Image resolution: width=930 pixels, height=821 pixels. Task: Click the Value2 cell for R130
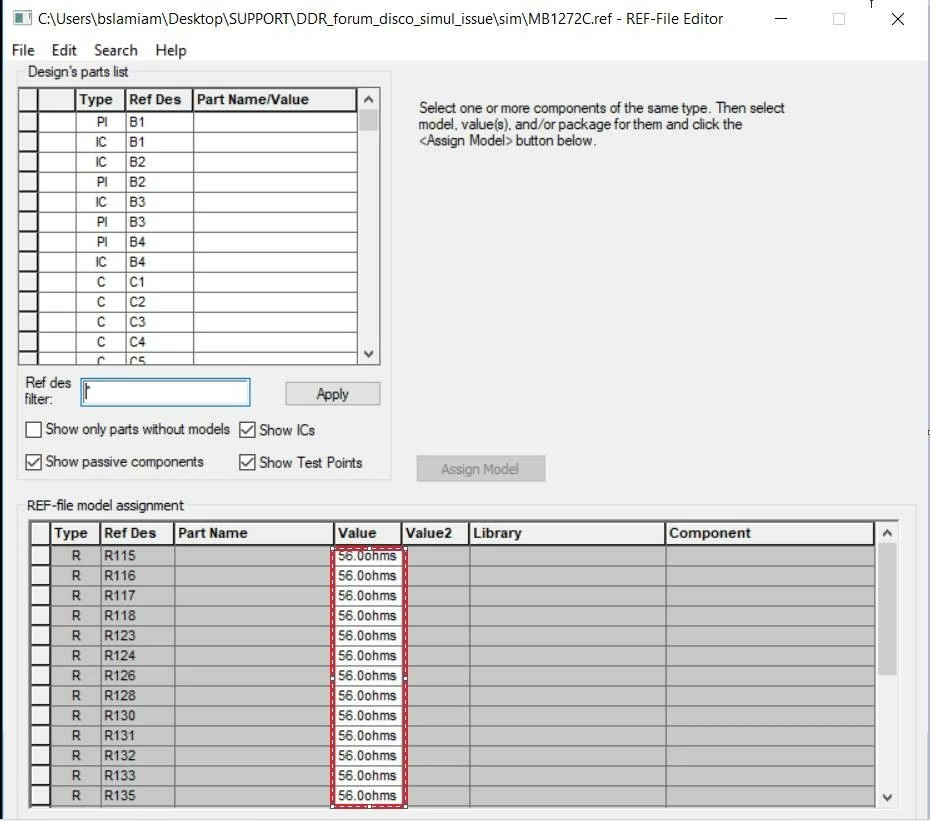point(435,715)
